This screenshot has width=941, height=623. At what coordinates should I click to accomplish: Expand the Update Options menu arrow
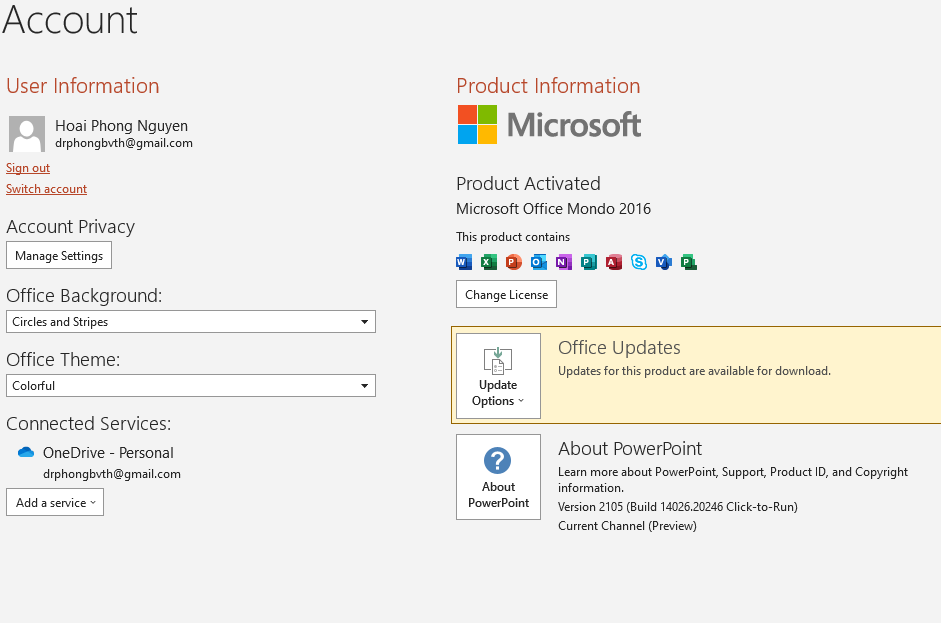(x=521, y=401)
